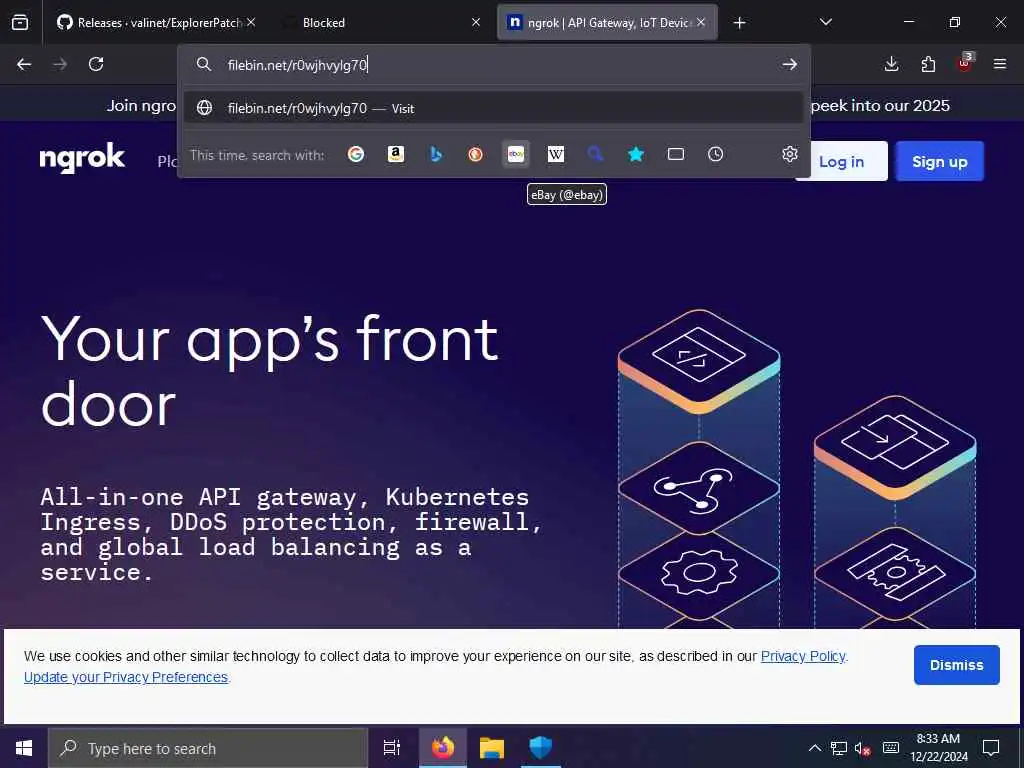Image resolution: width=1024 pixels, height=768 pixels.
Task: Open the Downloads panel
Action: pos(891,64)
